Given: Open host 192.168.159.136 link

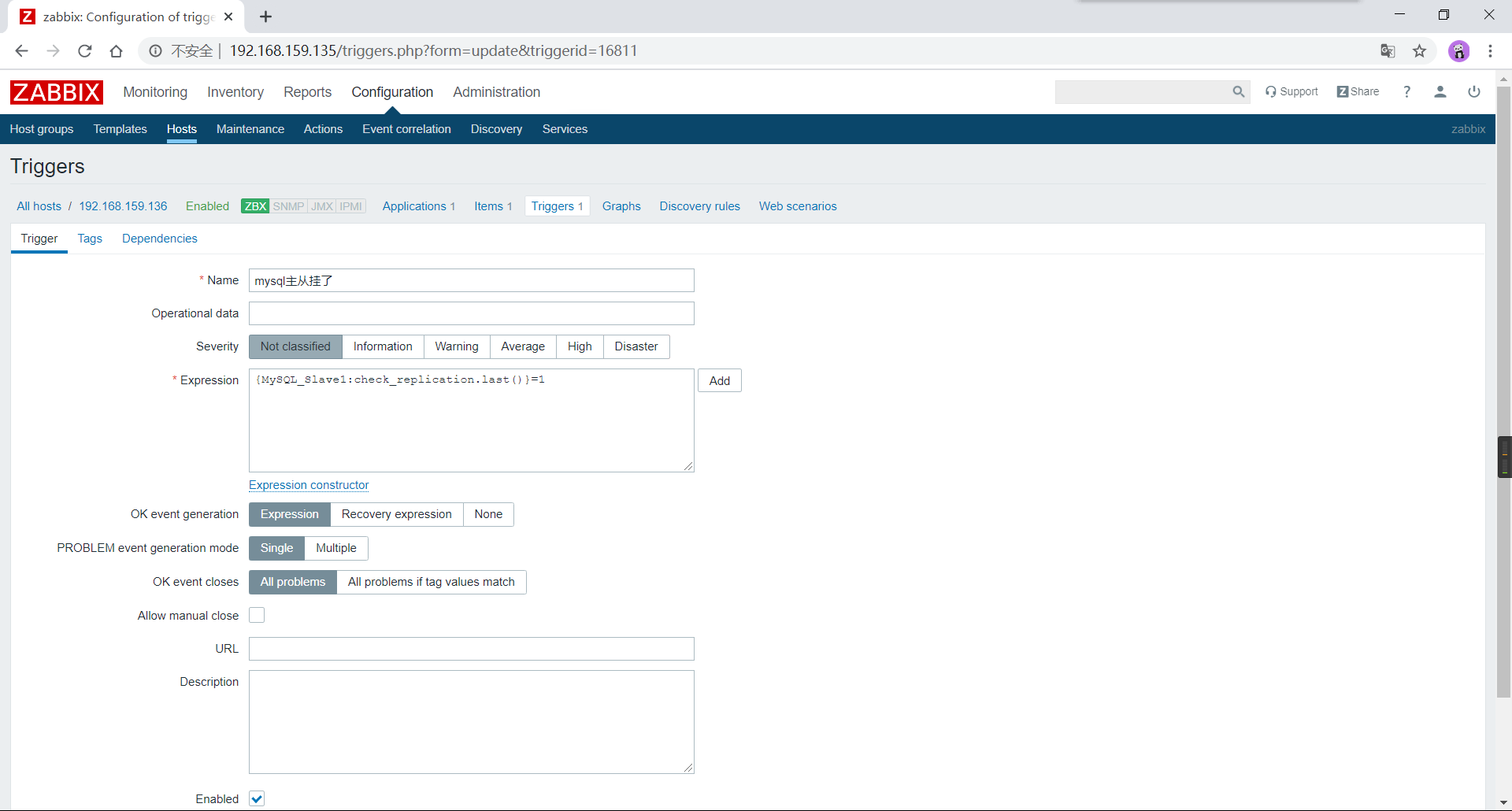Looking at the screenshot, I should 123,206.
